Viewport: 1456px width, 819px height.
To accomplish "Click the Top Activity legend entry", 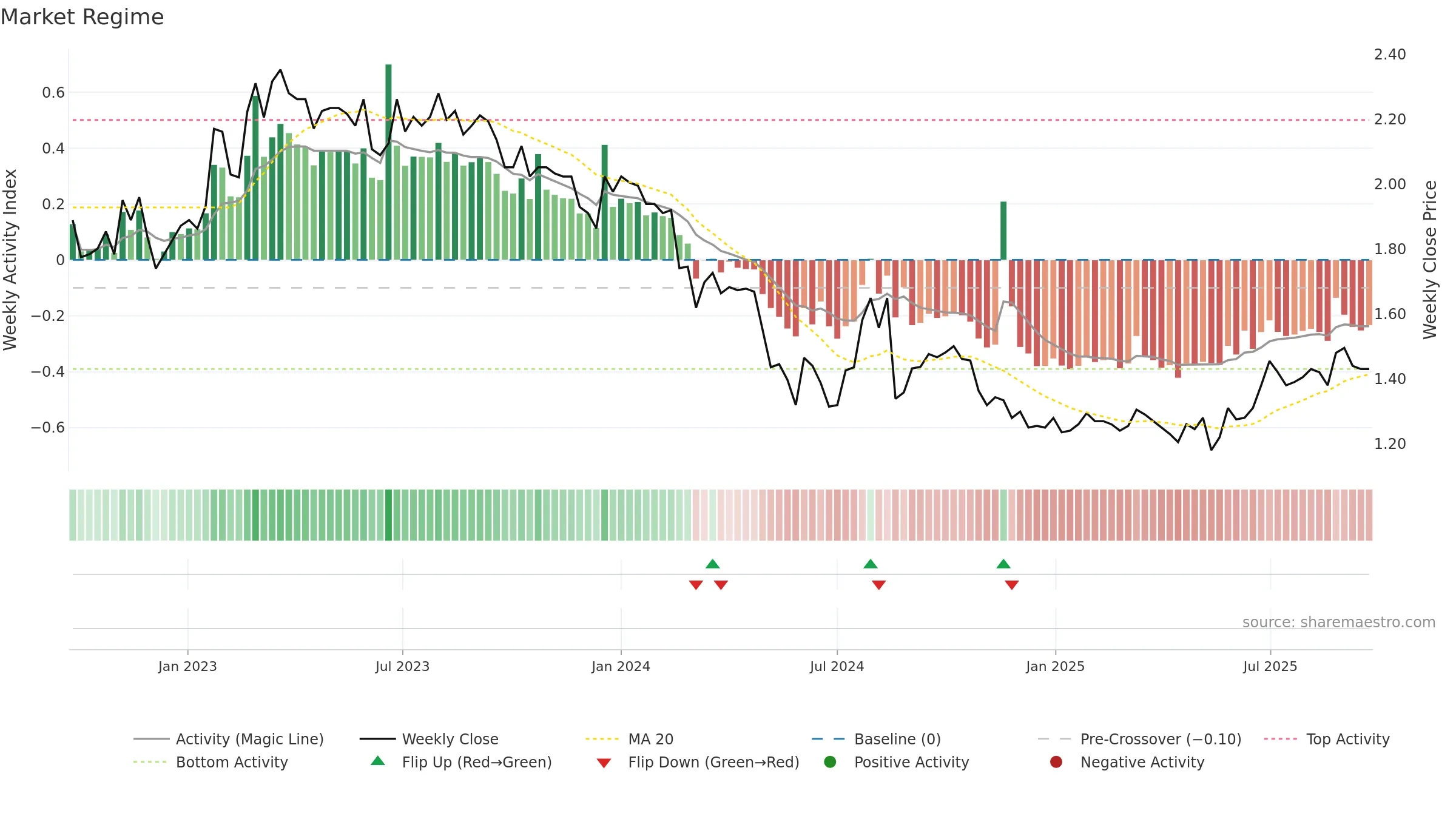I will tap(1327, 739).
